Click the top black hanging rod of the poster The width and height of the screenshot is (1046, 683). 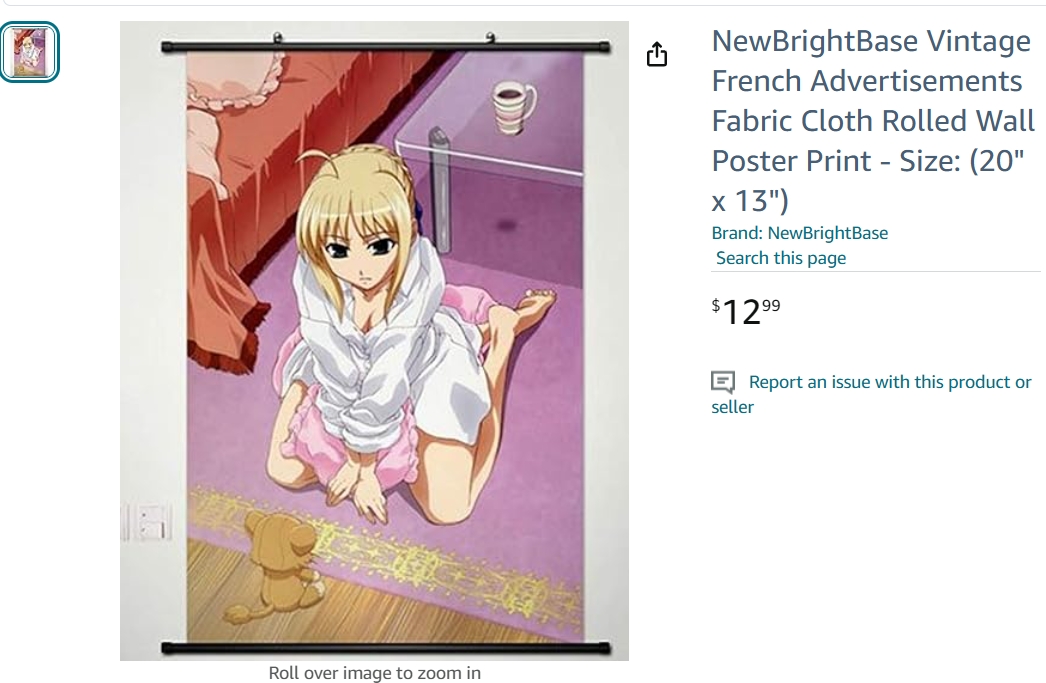tap(385, 46)
